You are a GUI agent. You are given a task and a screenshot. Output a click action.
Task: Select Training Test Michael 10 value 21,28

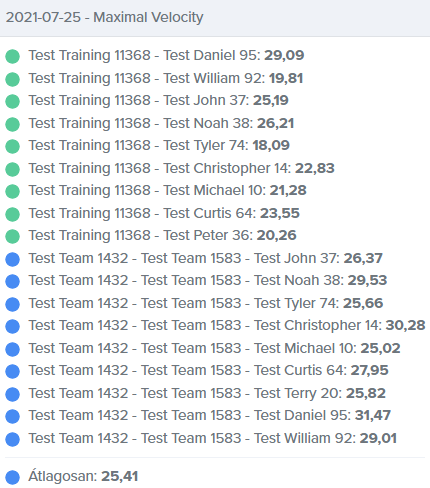(288, 190)
